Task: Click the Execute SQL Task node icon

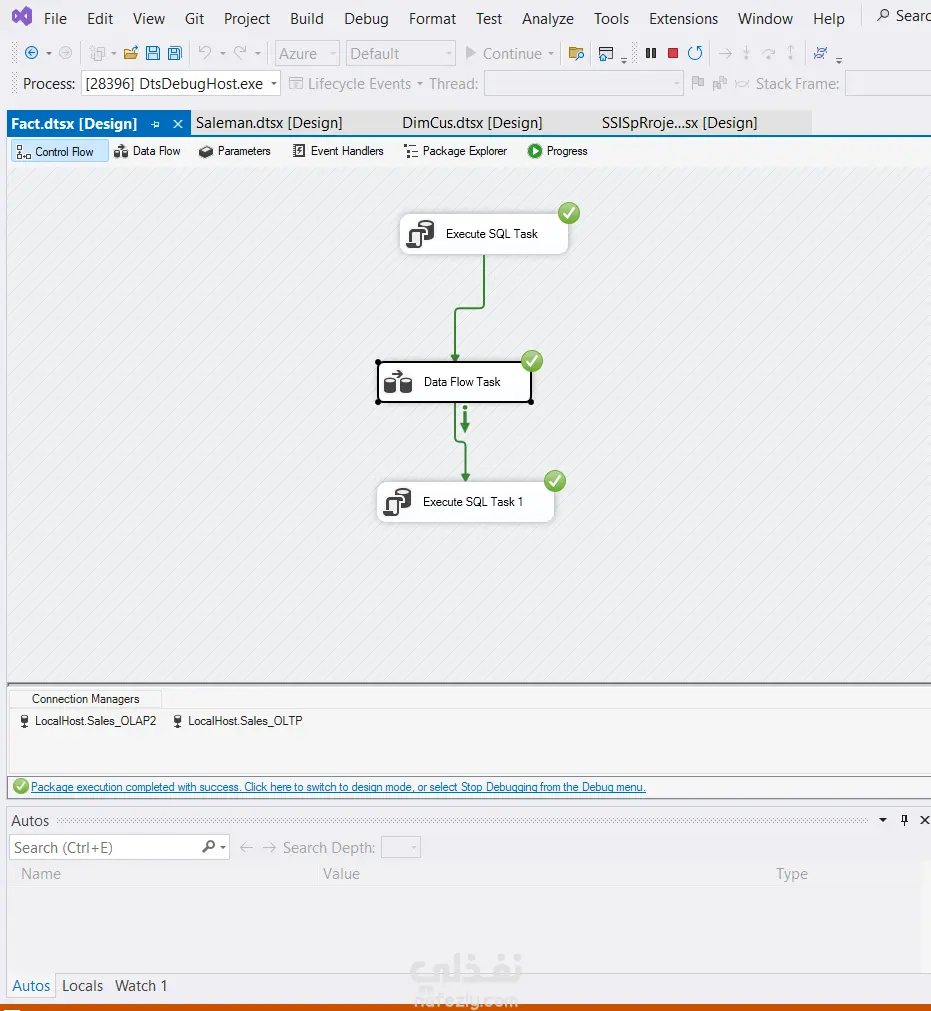Action: click(x=420, y=233)
